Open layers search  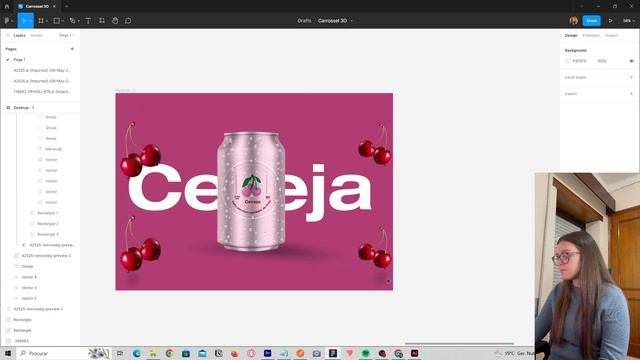coord(8,36)
